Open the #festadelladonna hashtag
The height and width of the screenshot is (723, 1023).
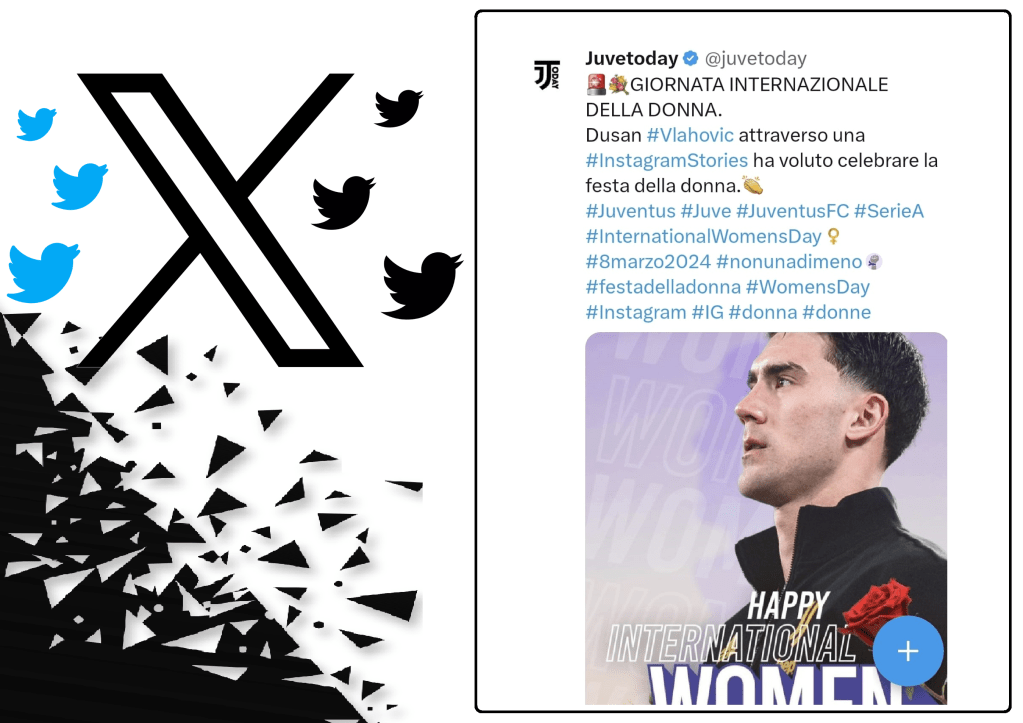pyautogui.click(x=663, y=287)
